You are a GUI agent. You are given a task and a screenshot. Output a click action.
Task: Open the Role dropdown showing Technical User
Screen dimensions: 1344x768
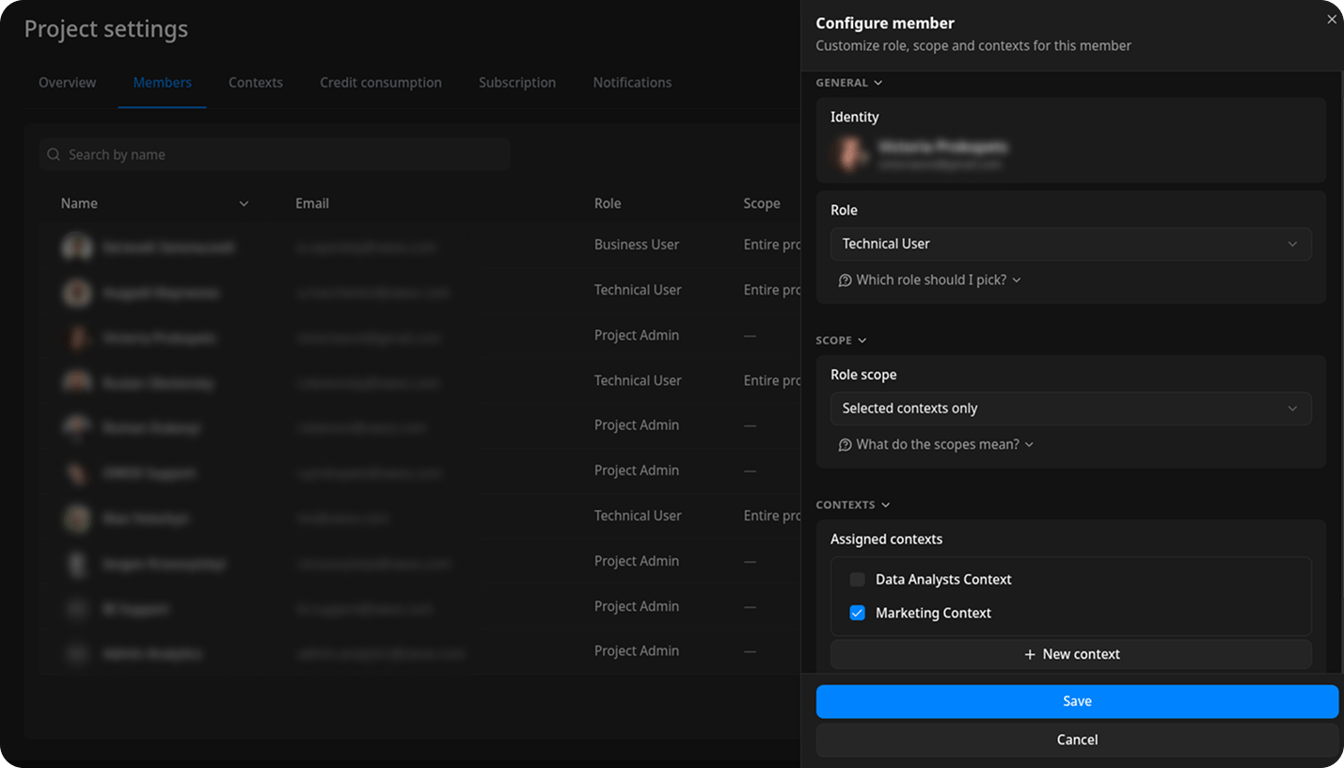point(1071,244)
